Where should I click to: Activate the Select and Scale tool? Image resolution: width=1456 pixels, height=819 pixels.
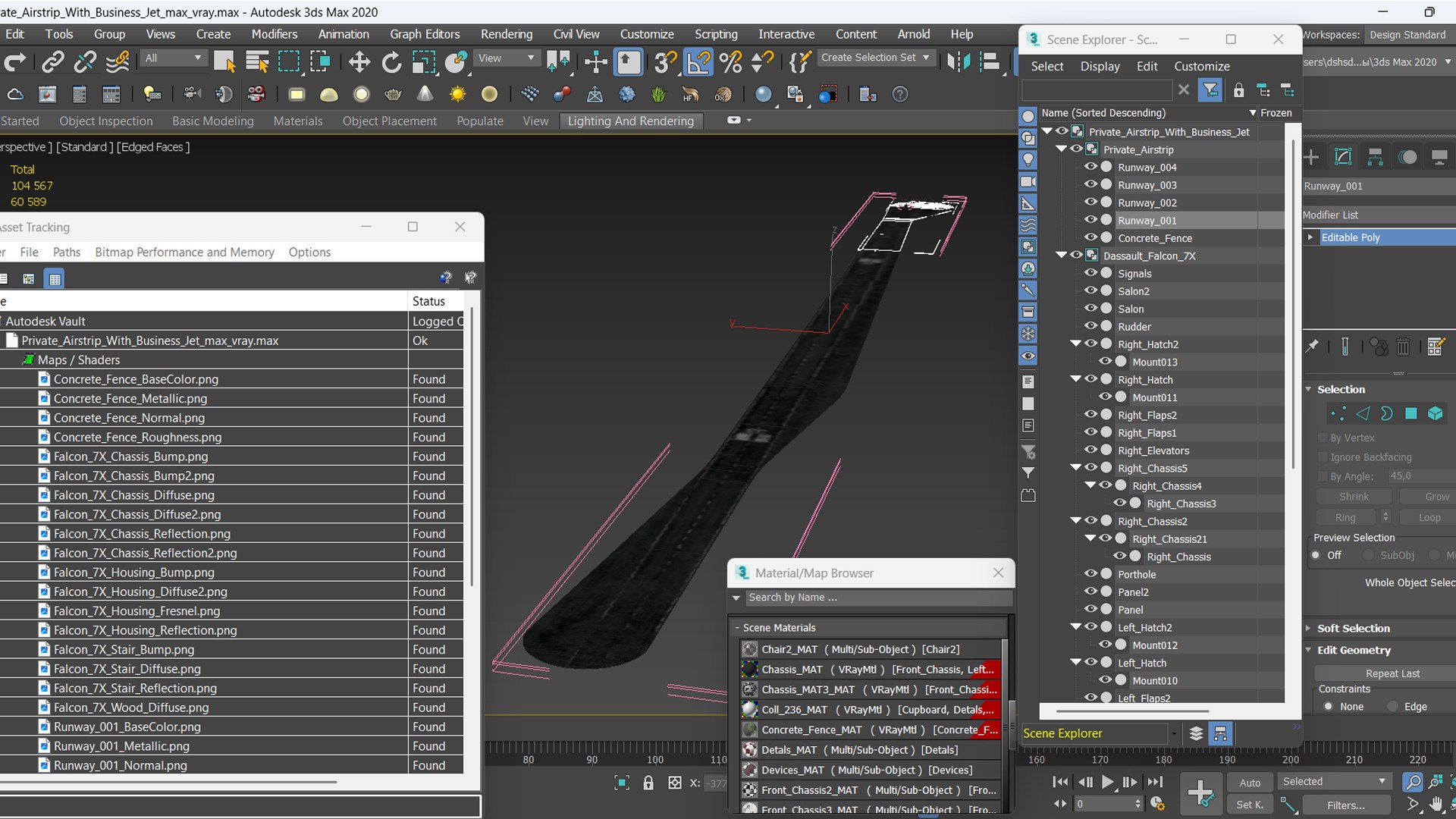(423, 62)
